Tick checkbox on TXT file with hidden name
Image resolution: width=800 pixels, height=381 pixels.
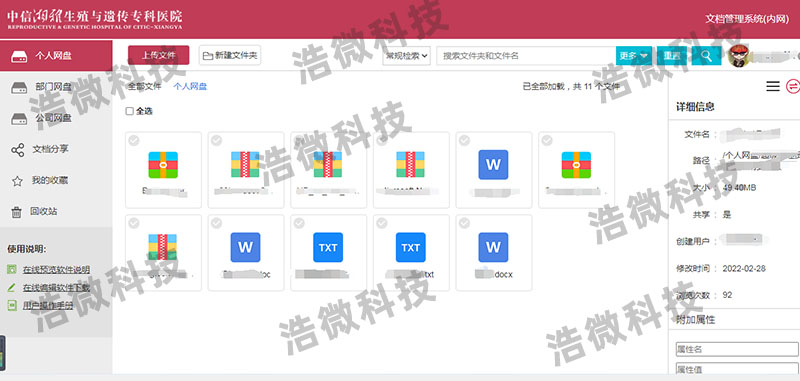coord(299,223)
